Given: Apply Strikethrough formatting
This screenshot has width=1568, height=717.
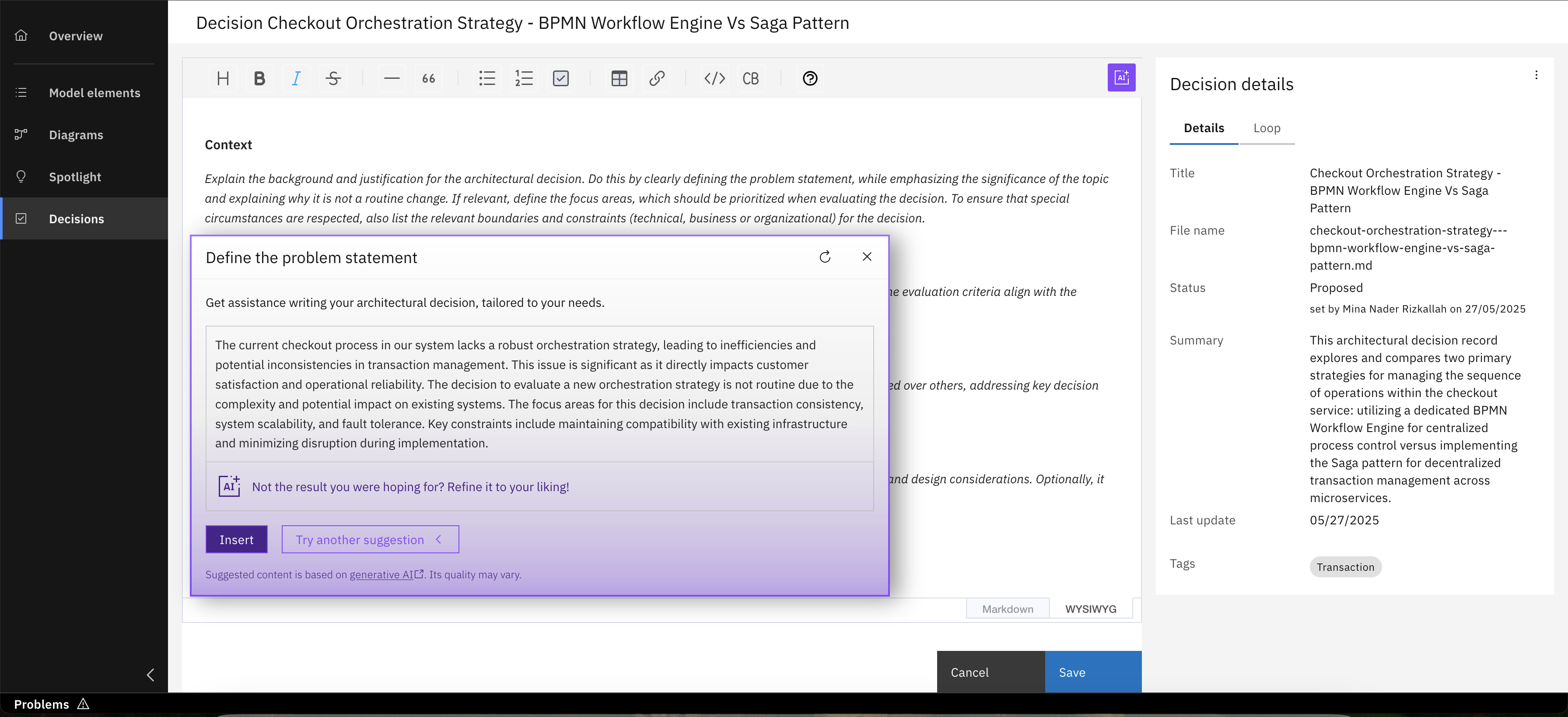Looking at the screenshot, I should [x=333, y=78].
